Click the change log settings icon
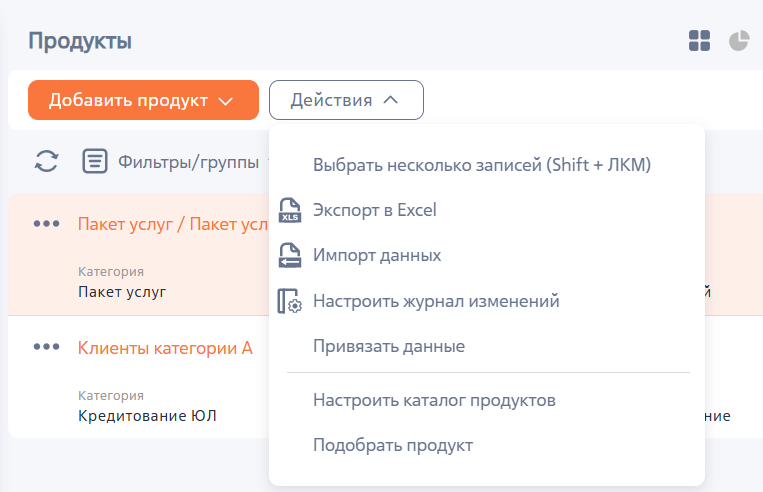 290,301
